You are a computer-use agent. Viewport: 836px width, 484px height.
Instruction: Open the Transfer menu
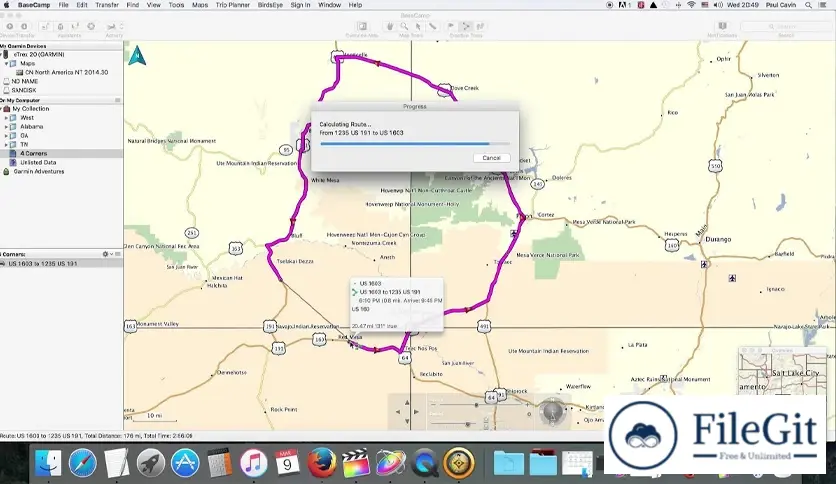107,5
